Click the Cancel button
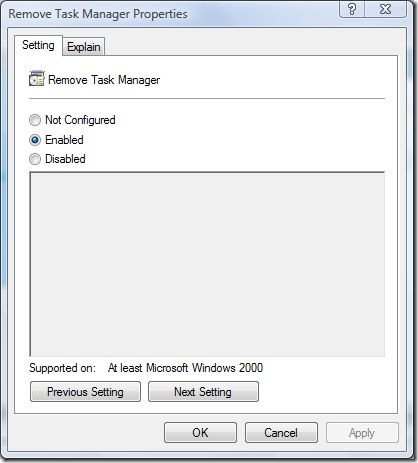418x463 pixels. [281, 433]
